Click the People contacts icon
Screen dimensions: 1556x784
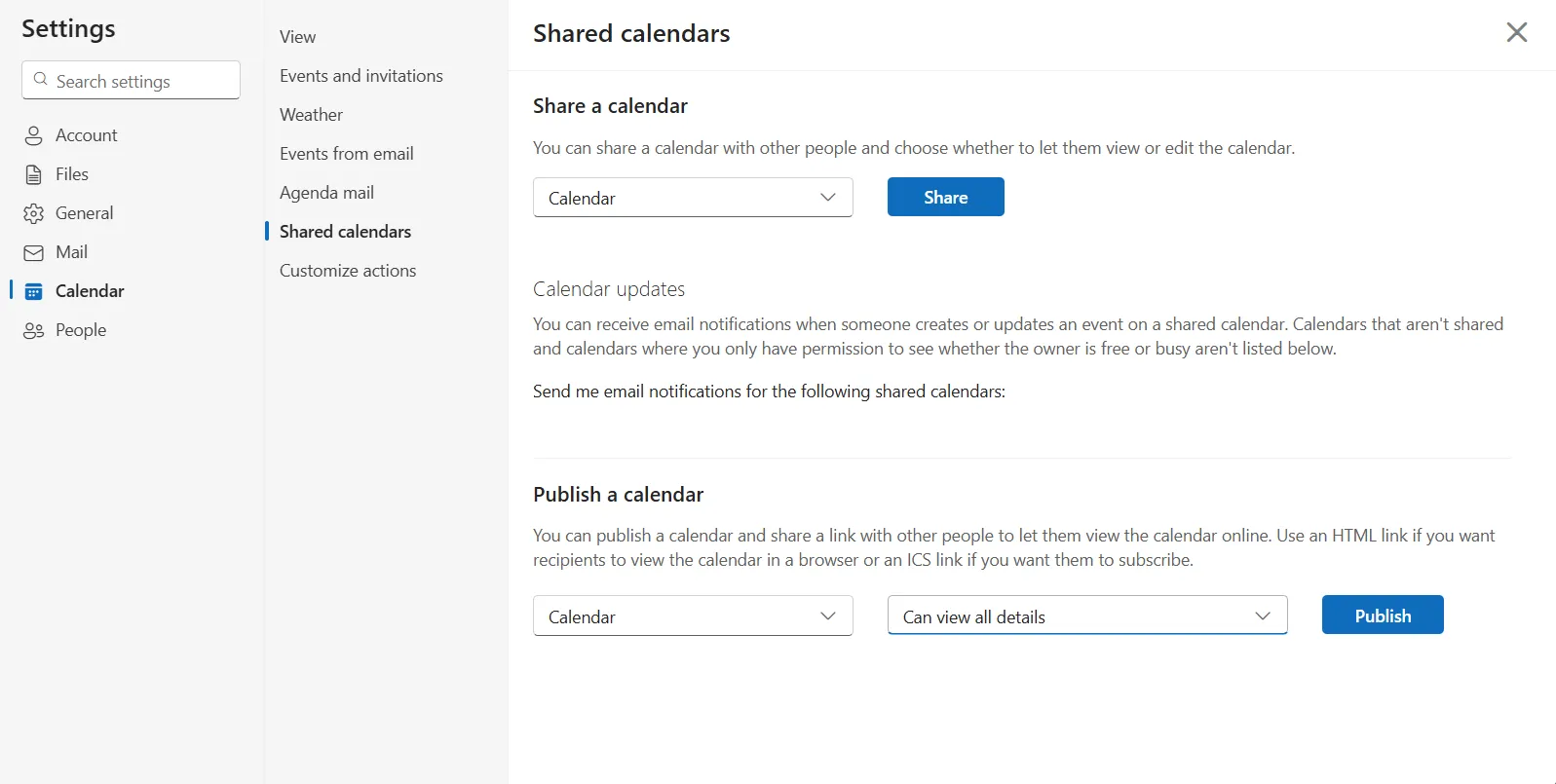(x=33, y=330)
